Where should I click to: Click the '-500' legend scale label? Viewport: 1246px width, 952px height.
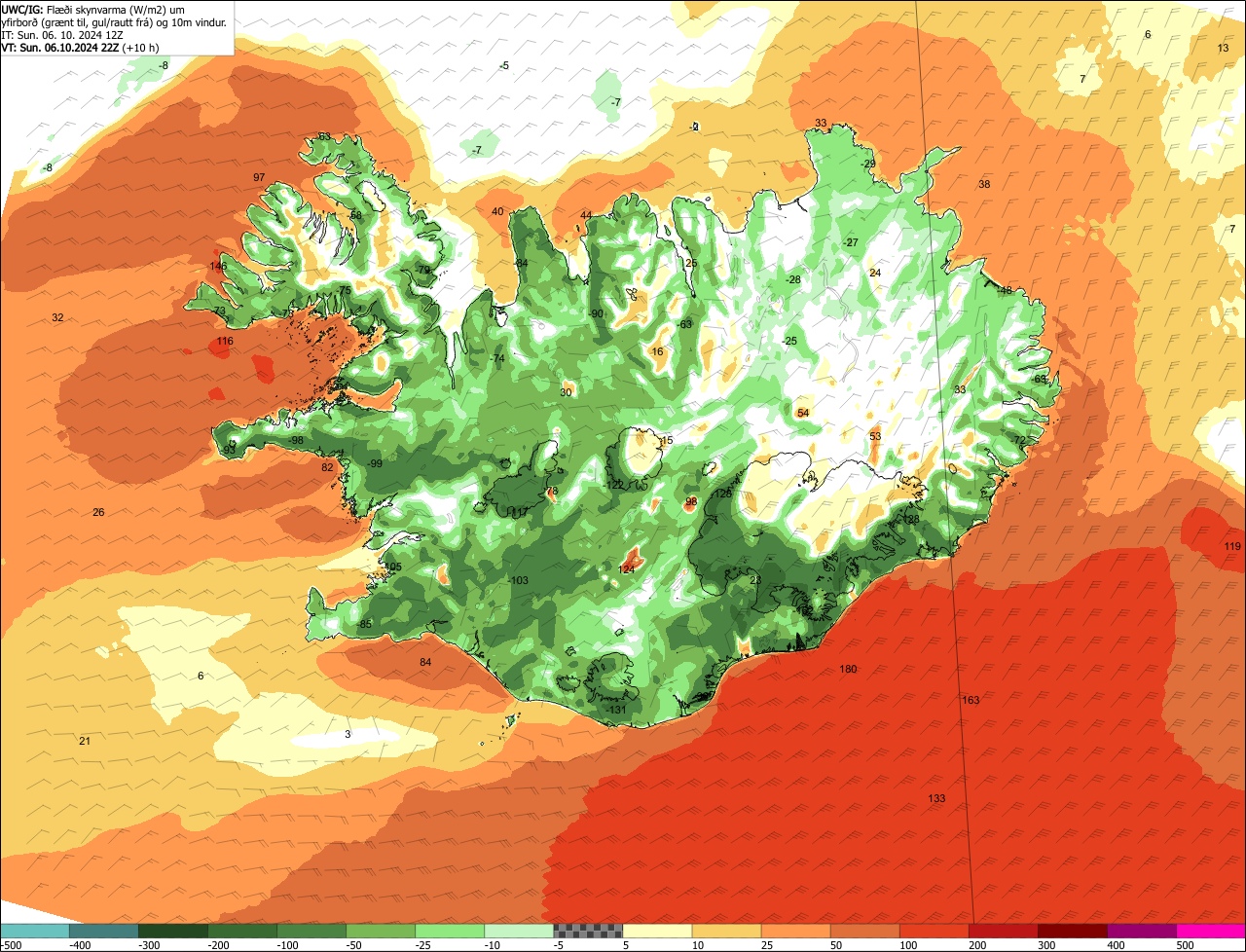(x=11, y=944)
